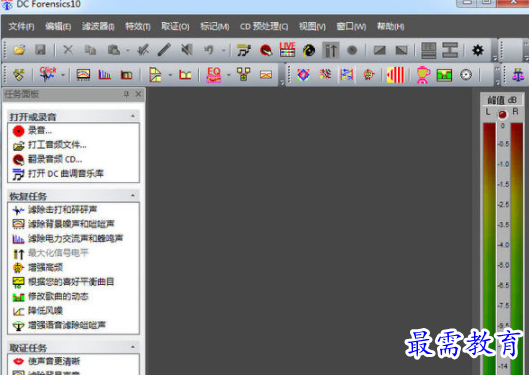Viewport: 529px width, 375px height.
Task: Click the maximize signal level arrow icon
Action: pos(331,50)
